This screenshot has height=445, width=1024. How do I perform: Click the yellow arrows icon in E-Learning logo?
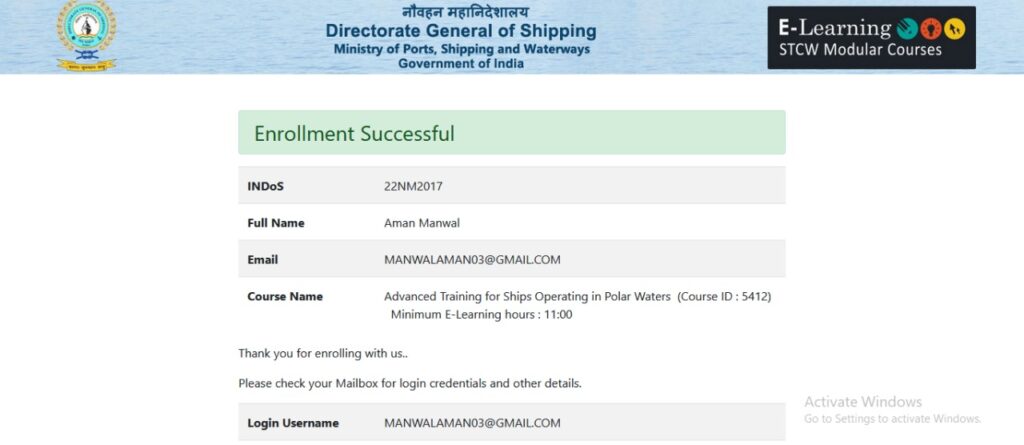pyautogui.click(x=955, y=29)
